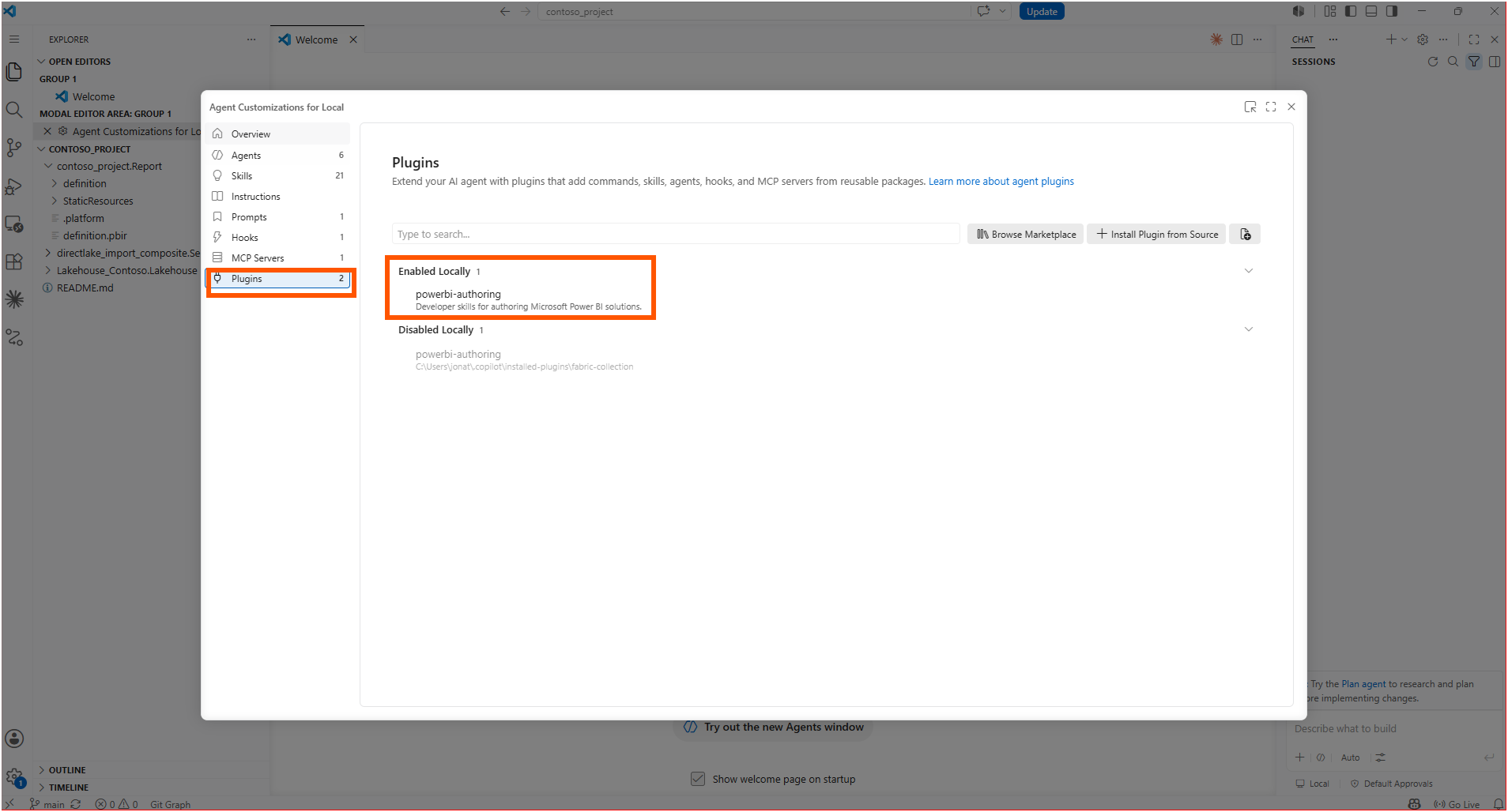Click filter icon in chat Sessions header
Viewport: 1508px width, 812px height.
point(1474,62)
